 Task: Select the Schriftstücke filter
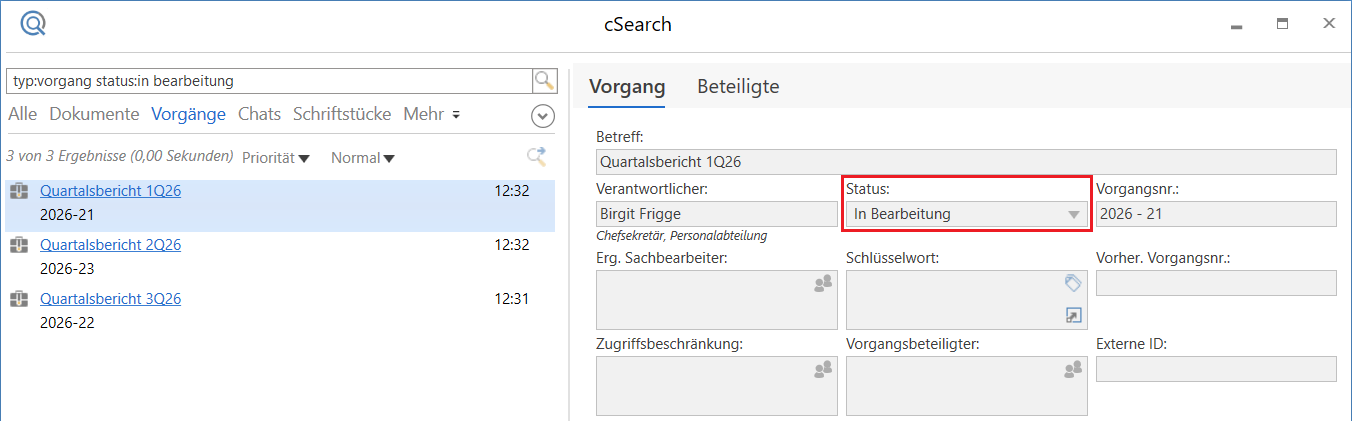[342, 114]
